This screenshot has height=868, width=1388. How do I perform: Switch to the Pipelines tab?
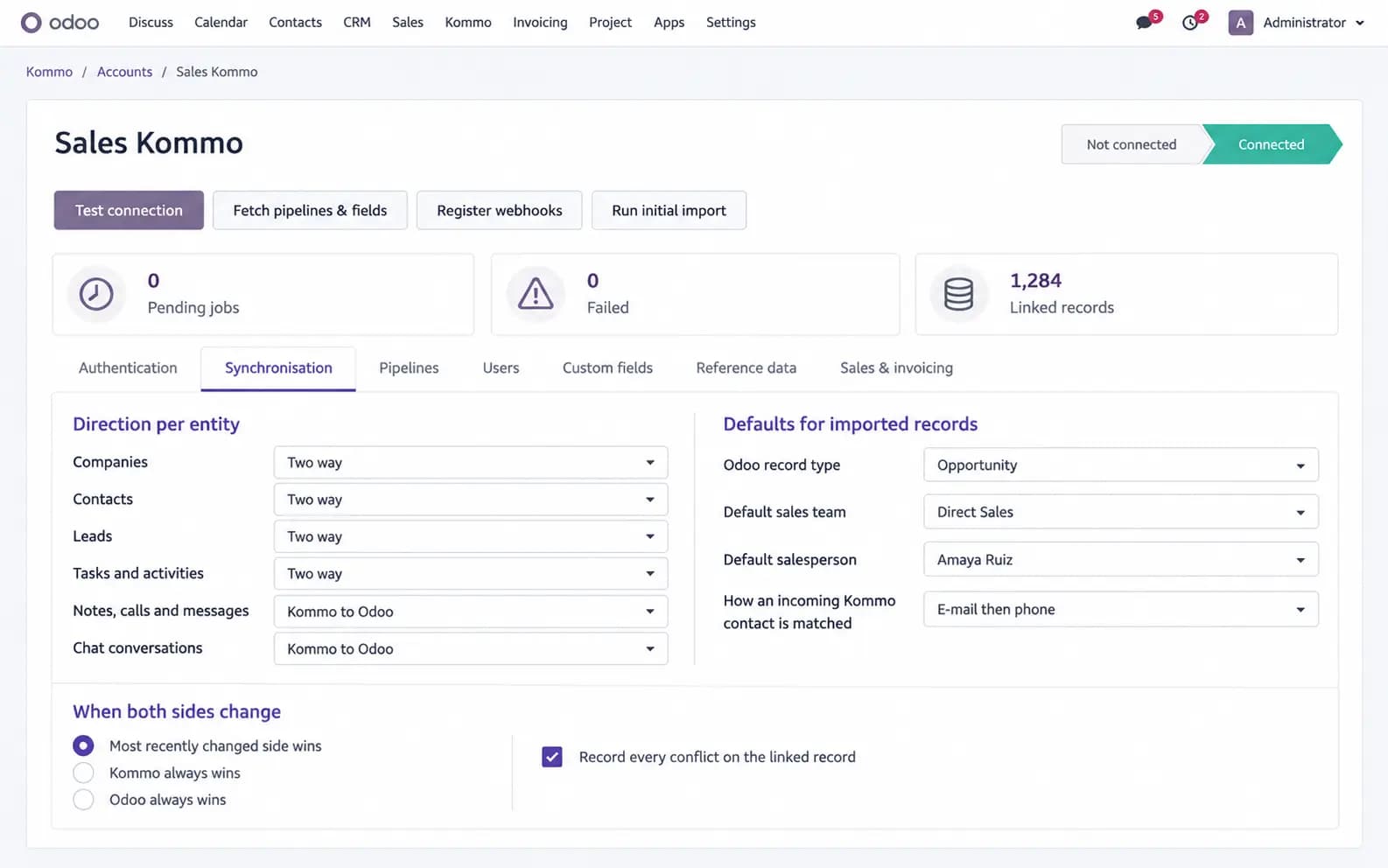click(x=409, y=367)
